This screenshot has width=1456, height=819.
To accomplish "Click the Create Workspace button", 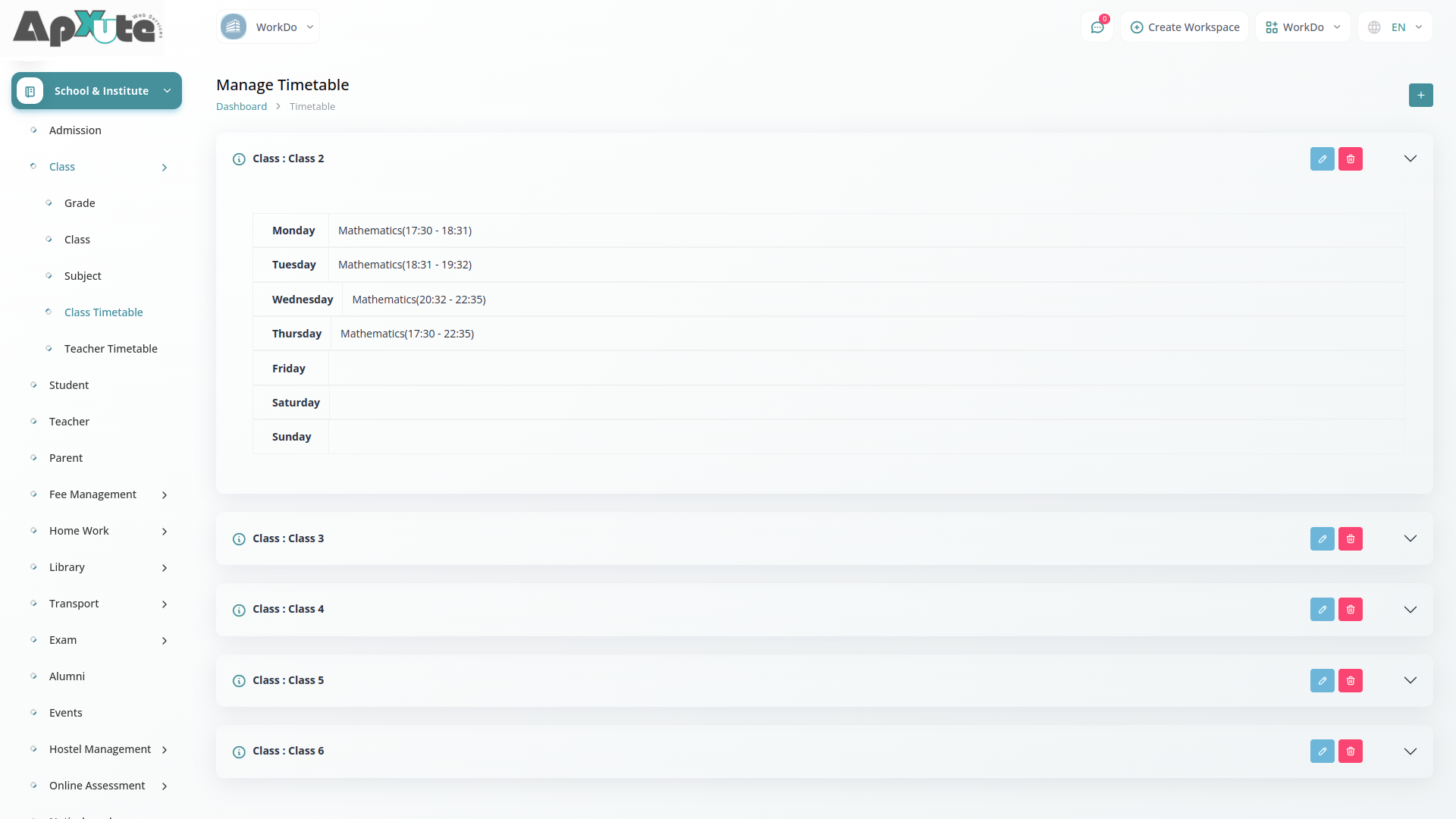I will coord(1185,27).
